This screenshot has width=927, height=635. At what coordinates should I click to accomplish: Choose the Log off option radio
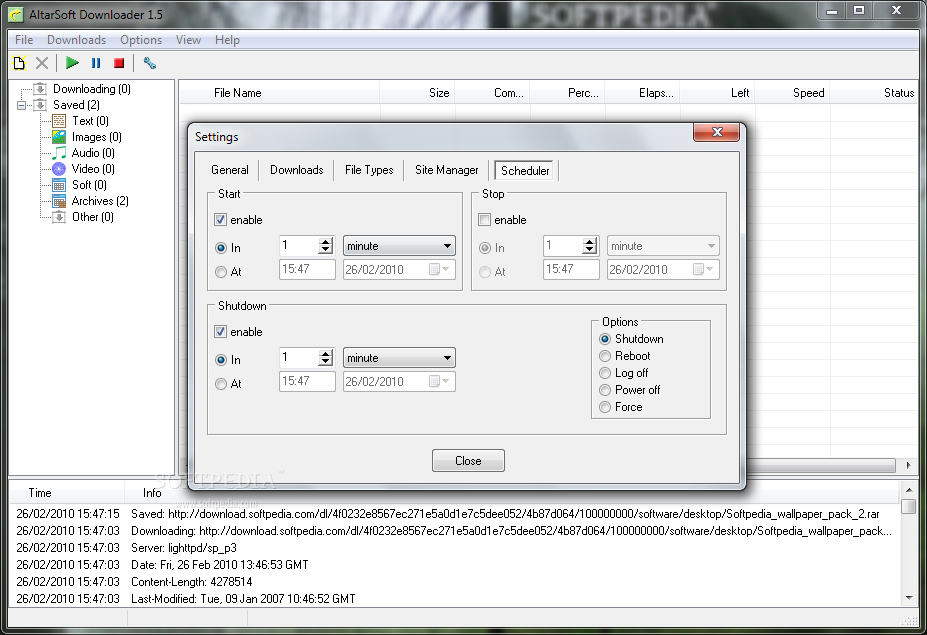pyautogui.click(x=605, y=373)
